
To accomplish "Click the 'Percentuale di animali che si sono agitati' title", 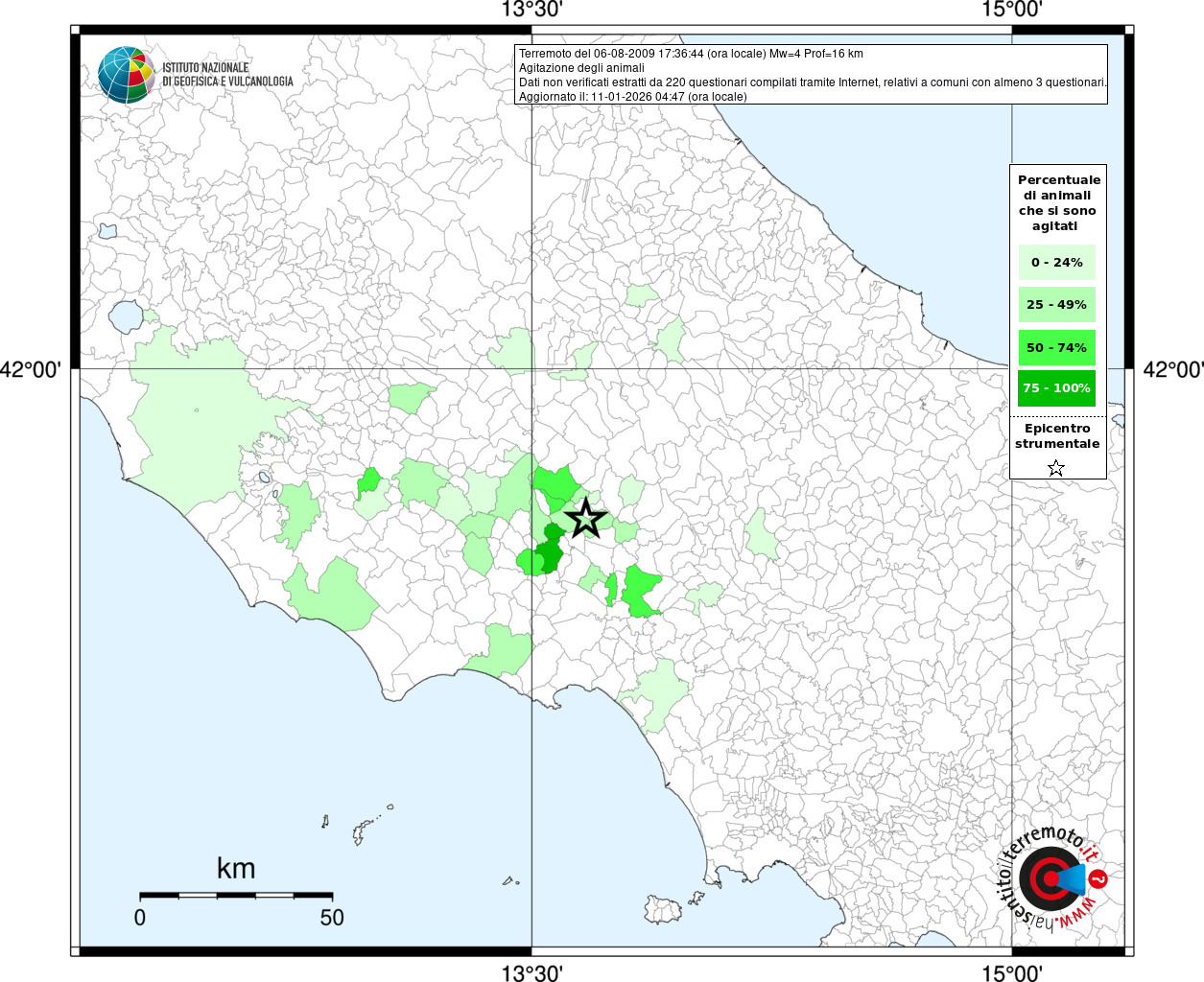I will pyautogui.click(x=1059, y=202).
